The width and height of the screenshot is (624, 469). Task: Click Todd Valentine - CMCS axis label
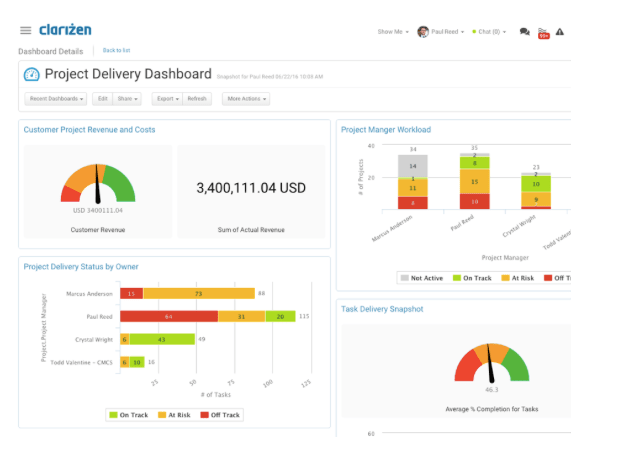82,362
